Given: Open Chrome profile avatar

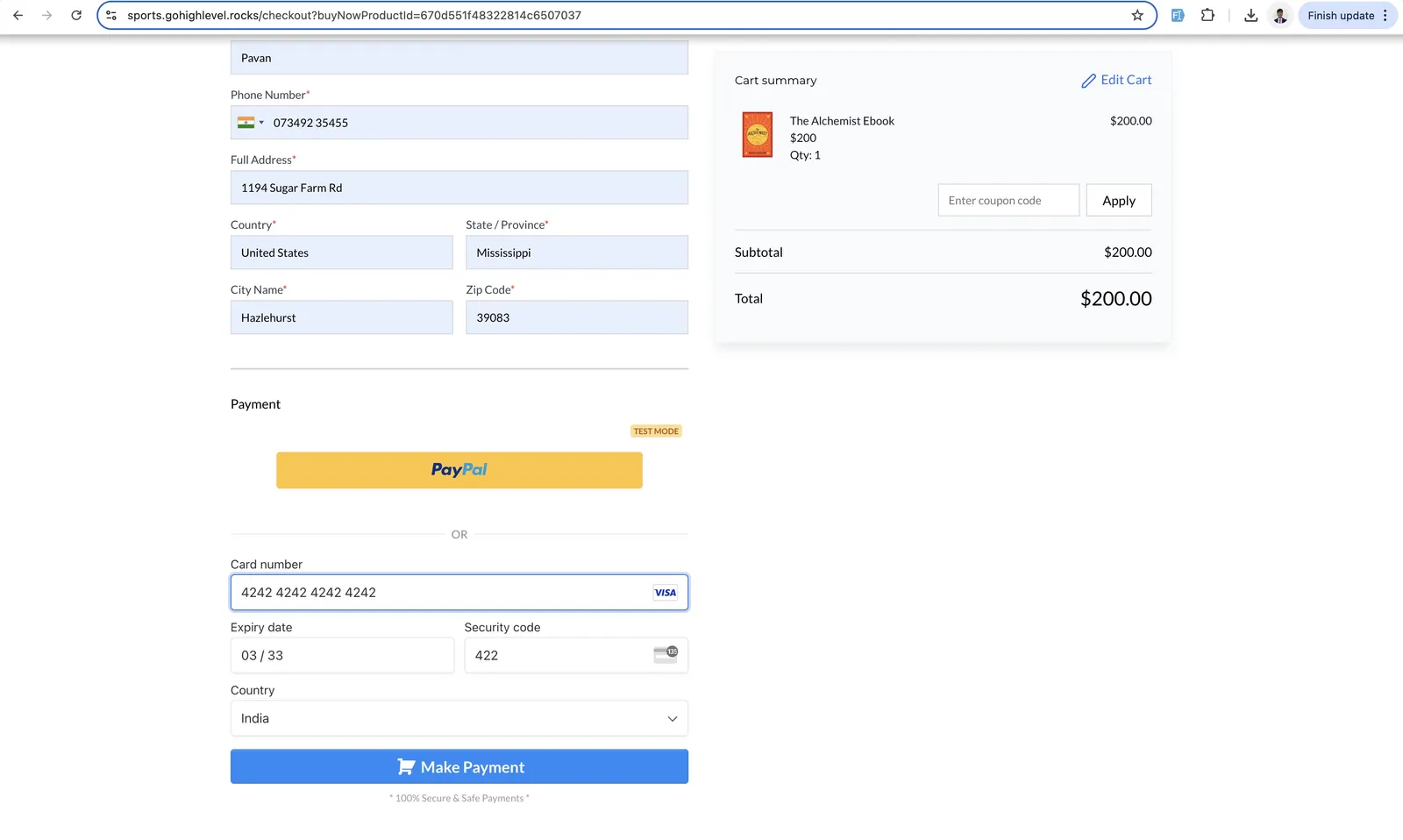Looking at the screenshot, I should [1280, 15].
